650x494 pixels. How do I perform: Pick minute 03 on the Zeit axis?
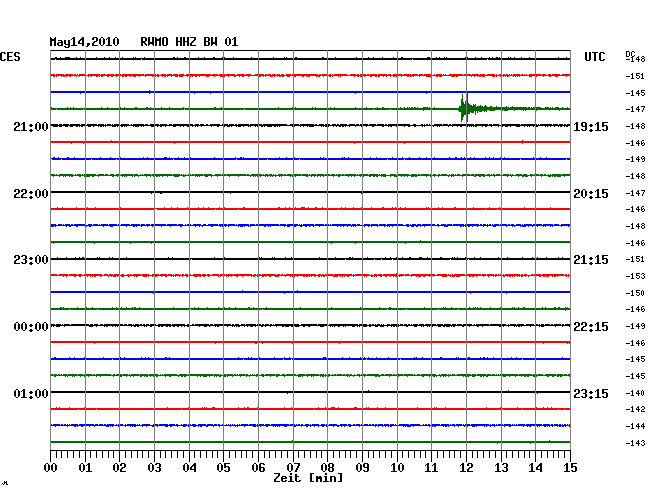pyautogui.click(x=154, y=467)
